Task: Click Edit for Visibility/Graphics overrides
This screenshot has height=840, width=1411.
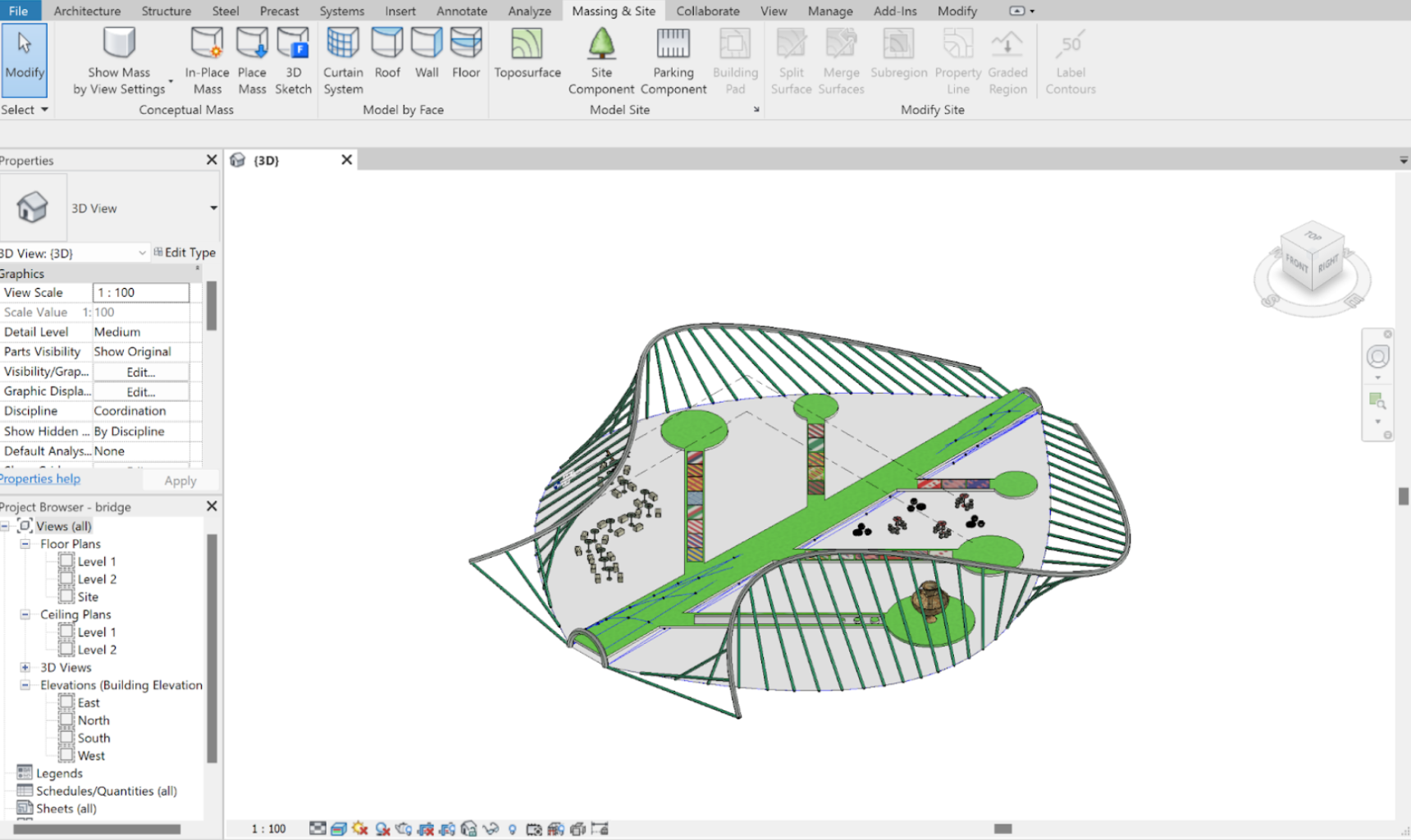Action: 141,372
